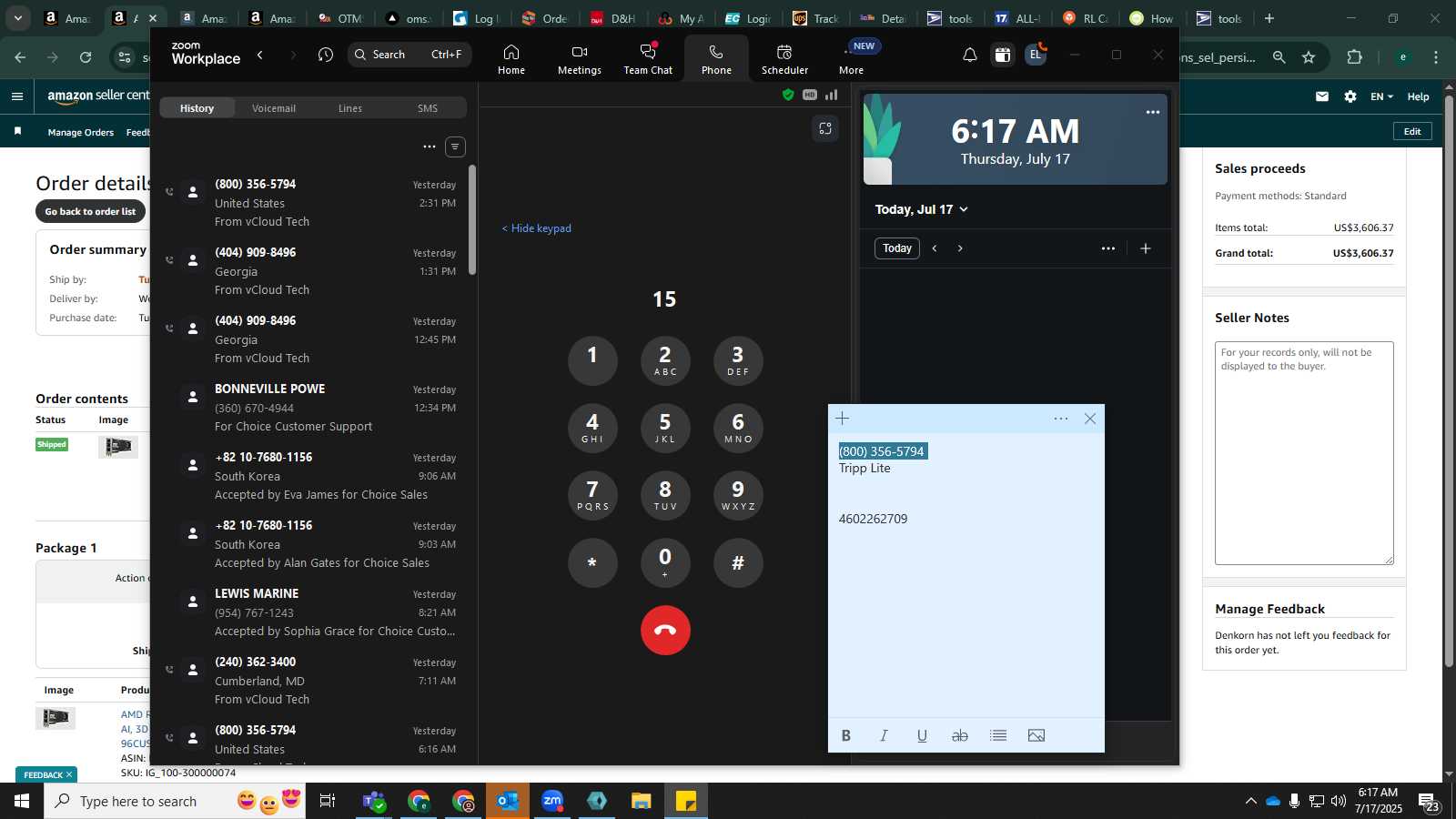This screenshot has height=819, width=1456.
Task: Expand call window to full screen icon
Action: (825, 129)
